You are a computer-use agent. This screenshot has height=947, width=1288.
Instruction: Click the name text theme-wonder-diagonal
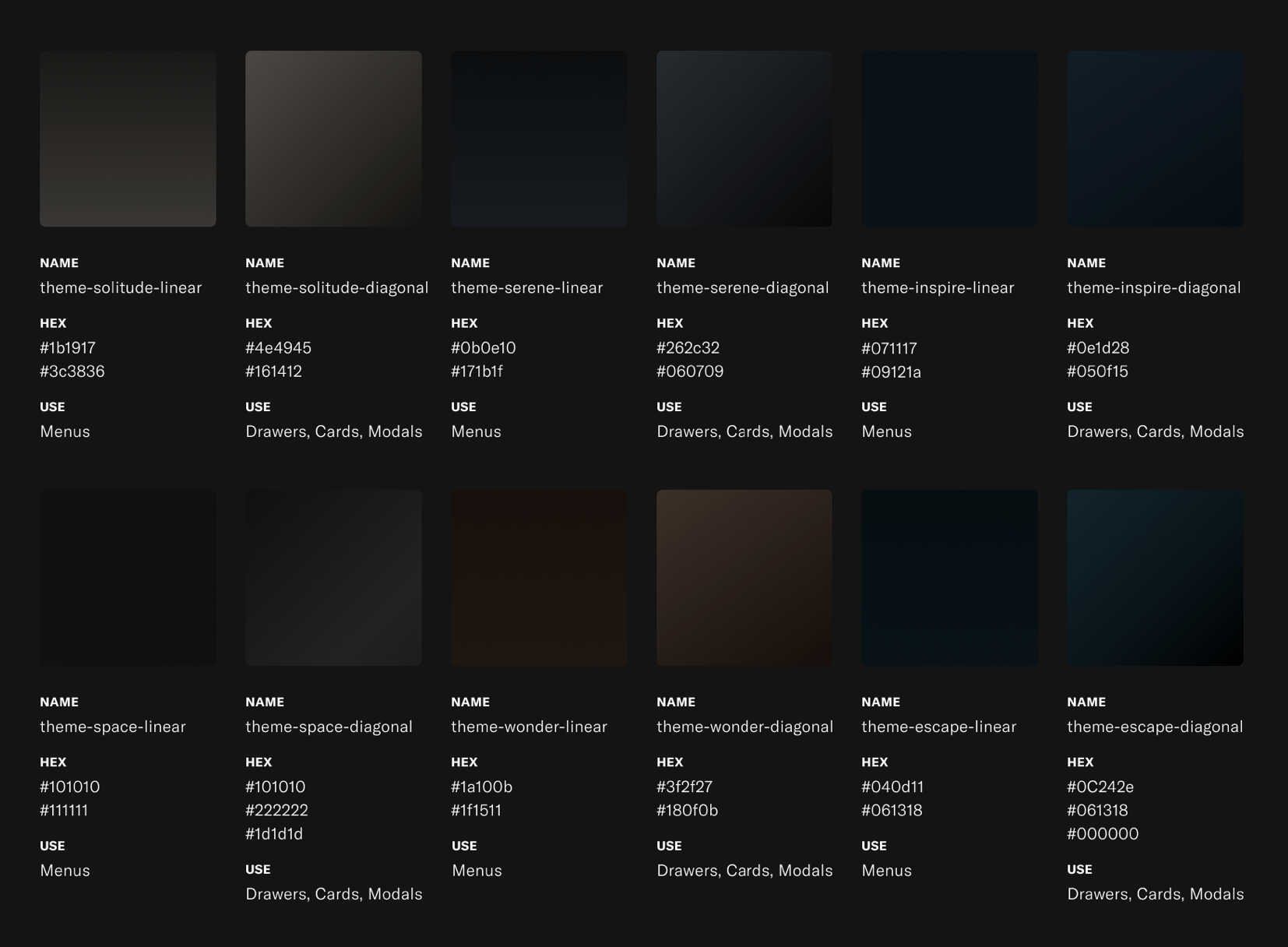[745, 727]
